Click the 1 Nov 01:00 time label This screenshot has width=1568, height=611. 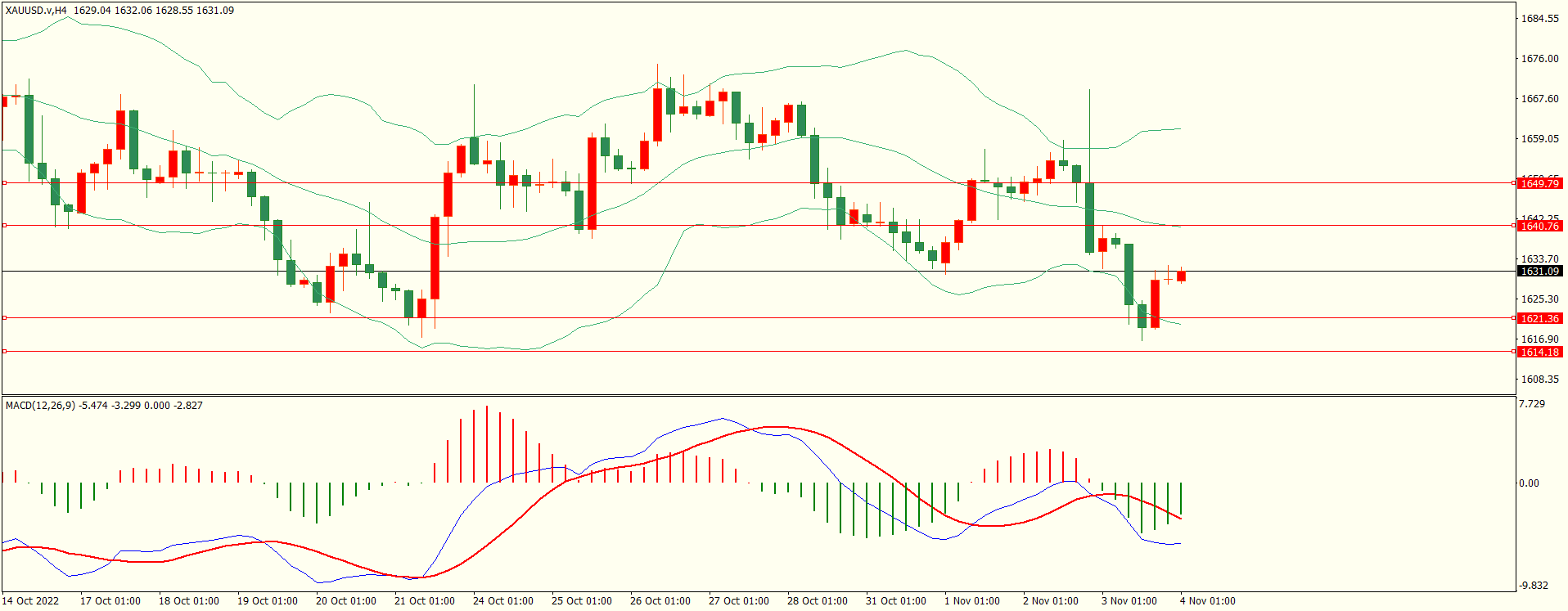tap(972, 600)
